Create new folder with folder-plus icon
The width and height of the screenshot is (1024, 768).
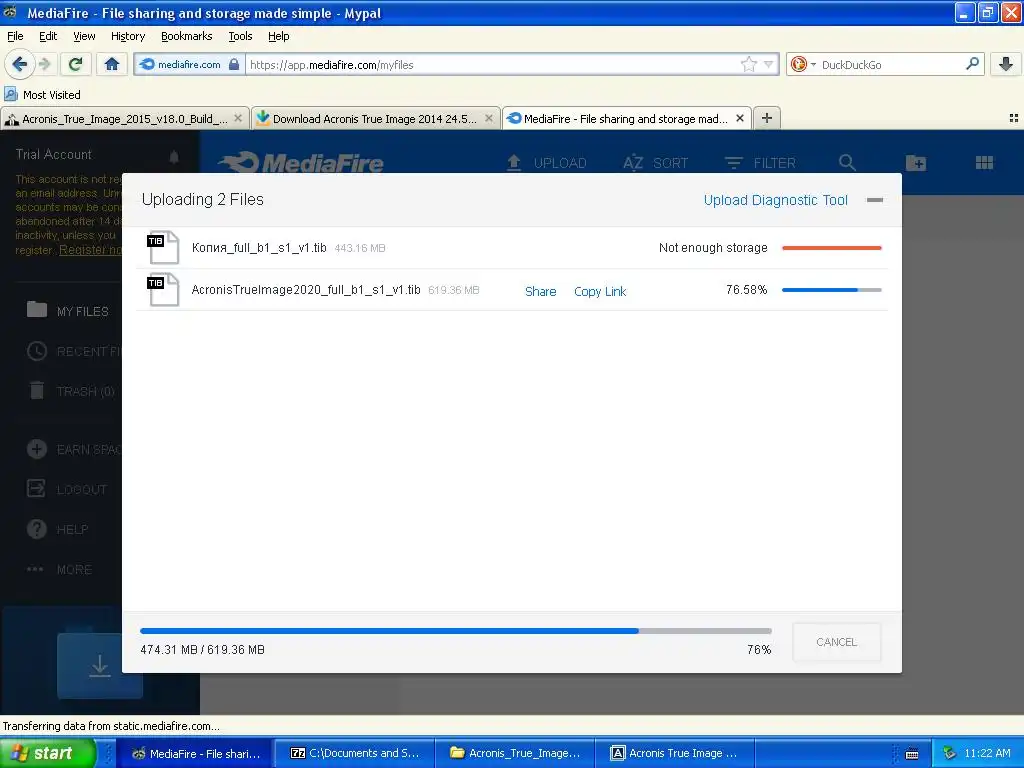(916, 163)
